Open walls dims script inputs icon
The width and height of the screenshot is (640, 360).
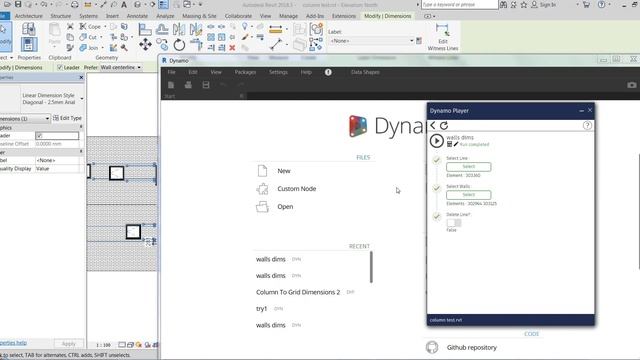[x=449, y=144]
